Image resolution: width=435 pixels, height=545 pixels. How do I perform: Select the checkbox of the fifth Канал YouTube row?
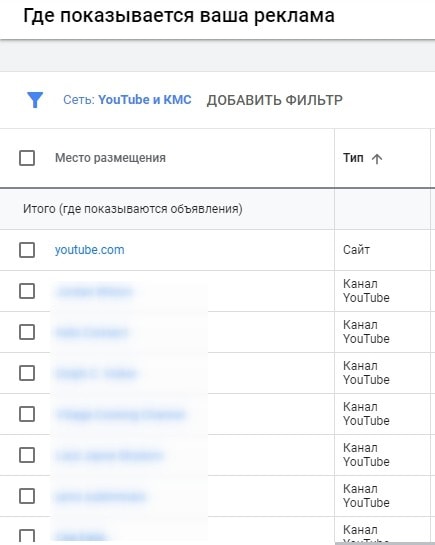27,455
